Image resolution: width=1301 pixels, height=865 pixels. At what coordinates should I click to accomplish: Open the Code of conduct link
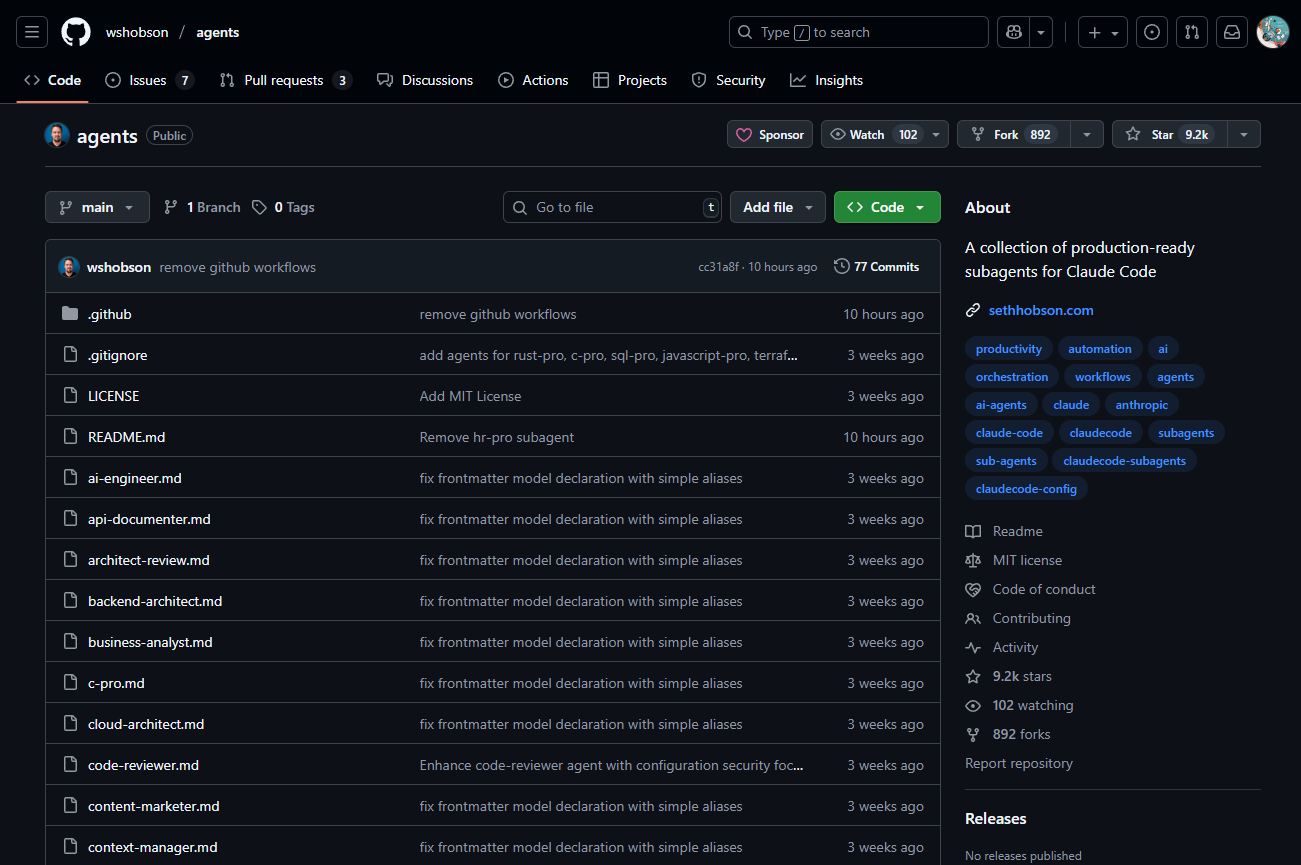pos(1044,589)
